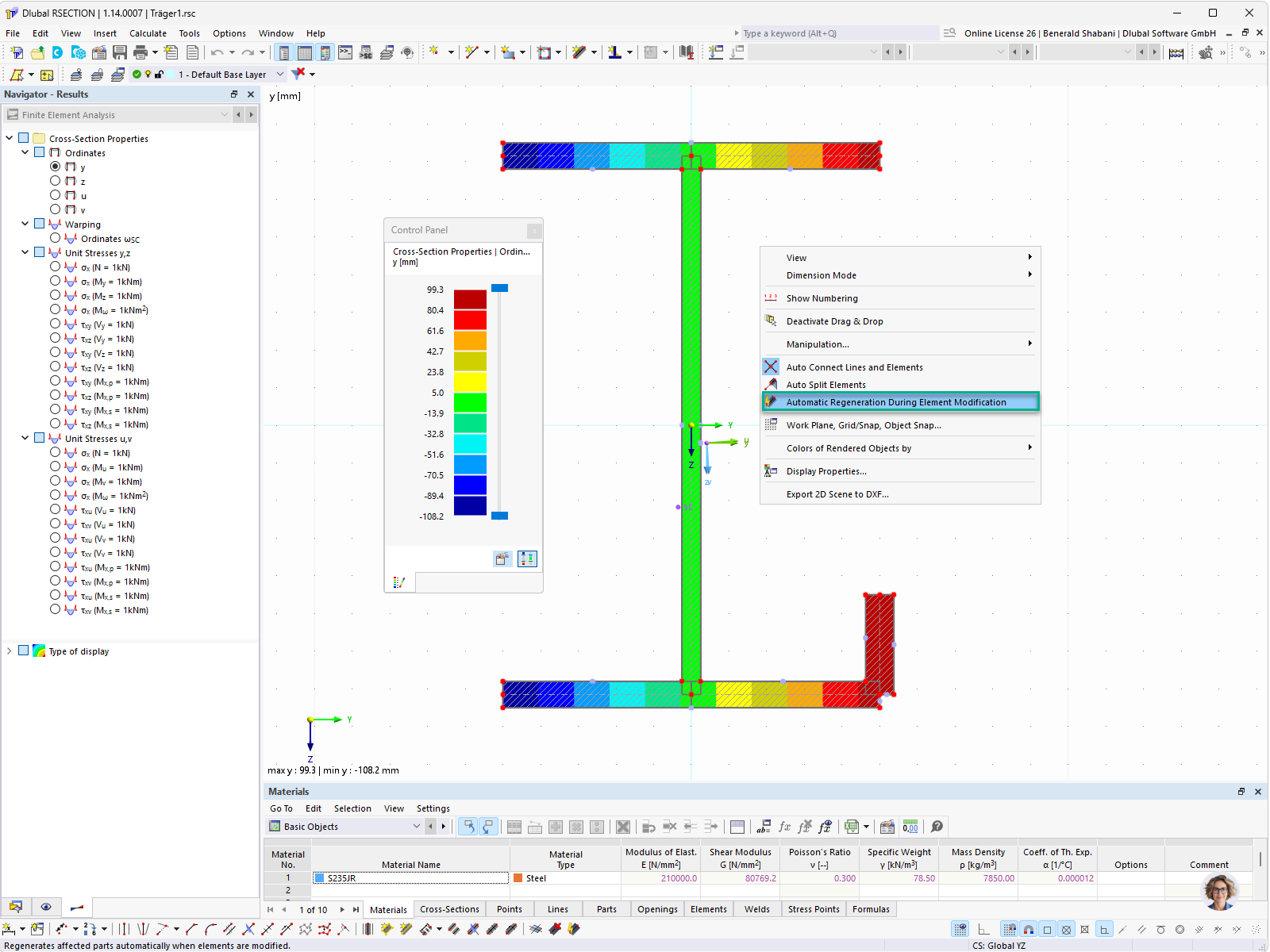1270x952 pixels.
Task: Collapse the Warping tree node
Action: point(25,224)
